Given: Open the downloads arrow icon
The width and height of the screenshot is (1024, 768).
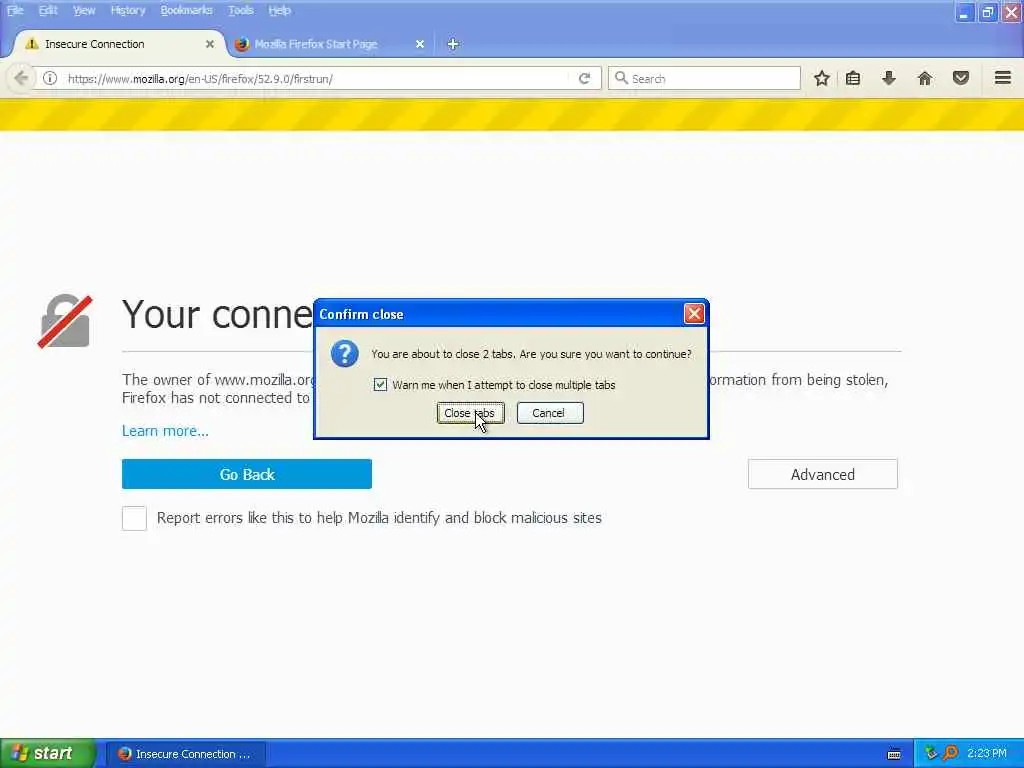Looking at the screenshot, I should coord(888,78).
